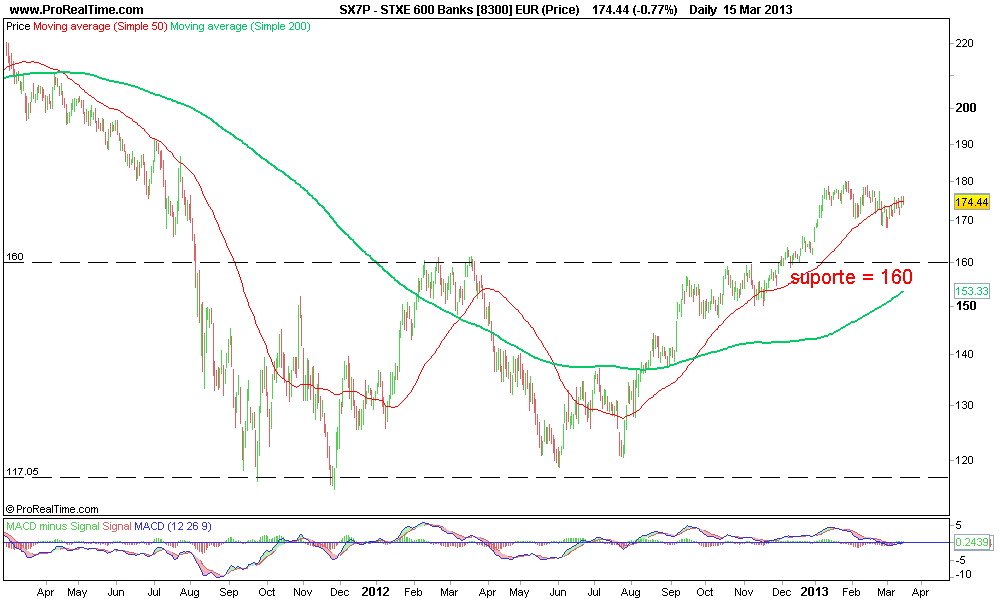Click the 'MACD (12 26 9)' legend label
The width and height of the screenshot is (1000, 600).
173,526
